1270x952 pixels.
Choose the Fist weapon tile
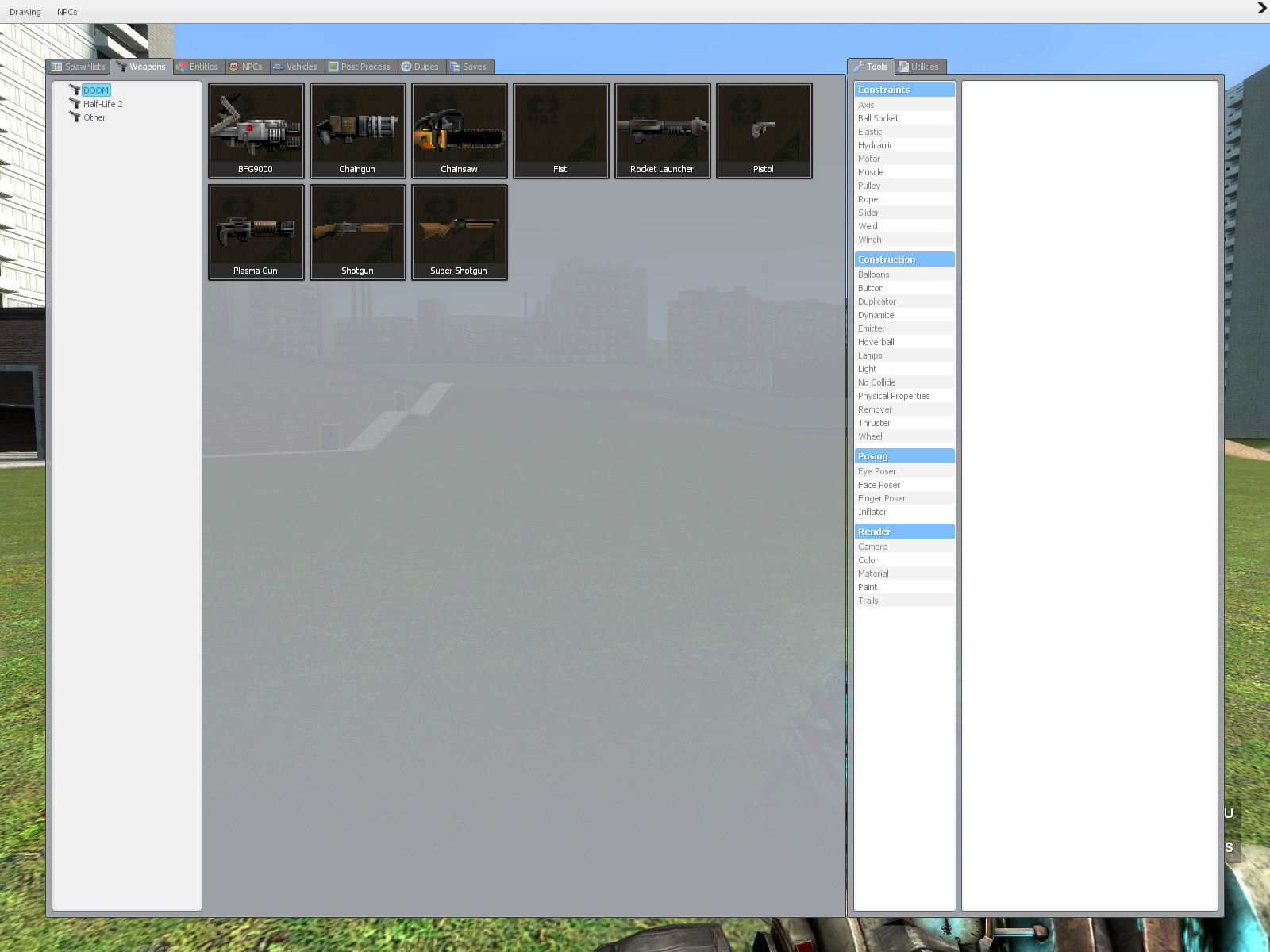point(561,131)
